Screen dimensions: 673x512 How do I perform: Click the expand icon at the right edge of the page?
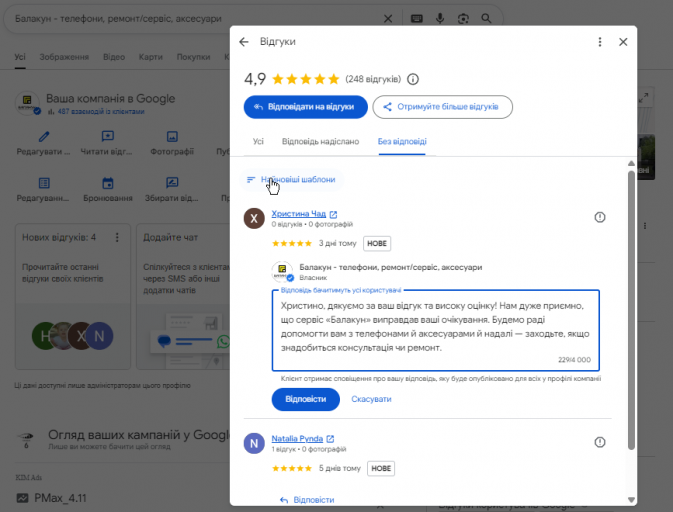pyautogui.click(x=643, y=98)
